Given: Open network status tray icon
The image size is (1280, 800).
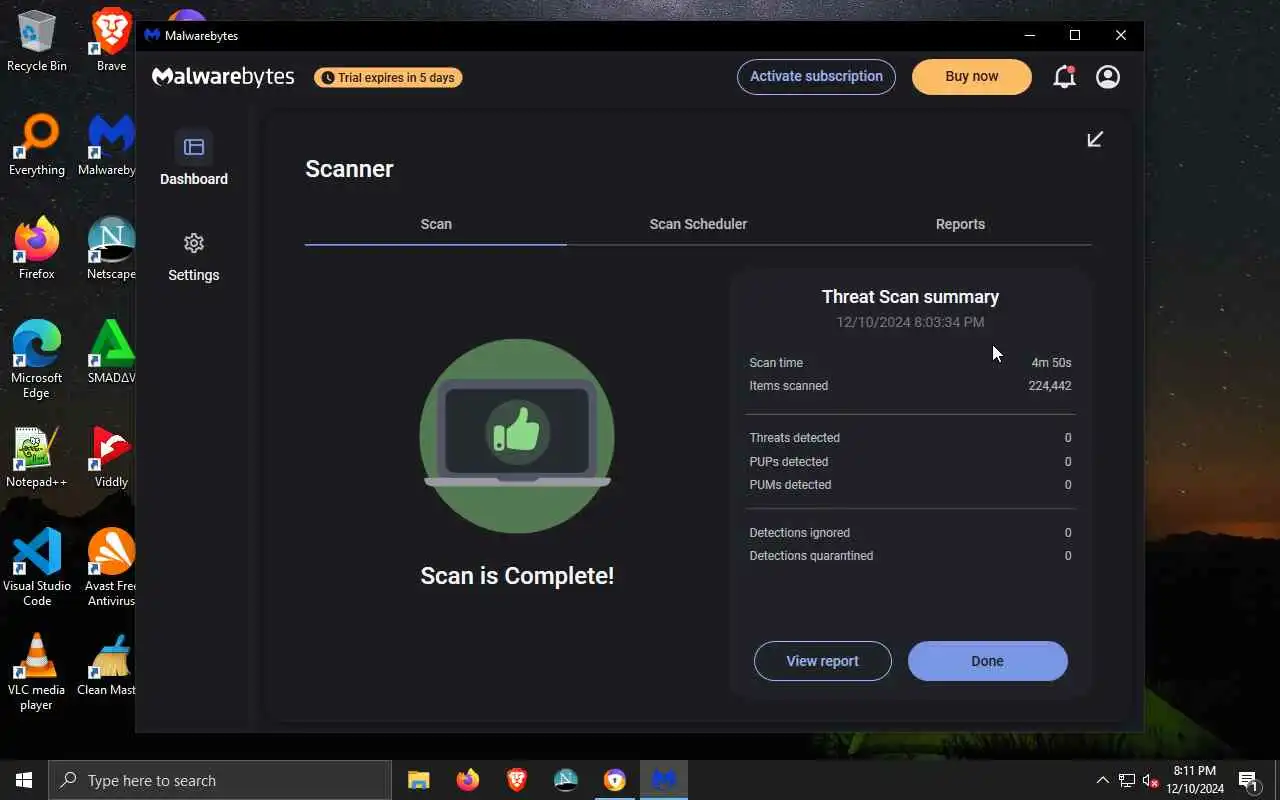Looking at the screenshot, I should pyautogui.click(x=1127, y=780).
